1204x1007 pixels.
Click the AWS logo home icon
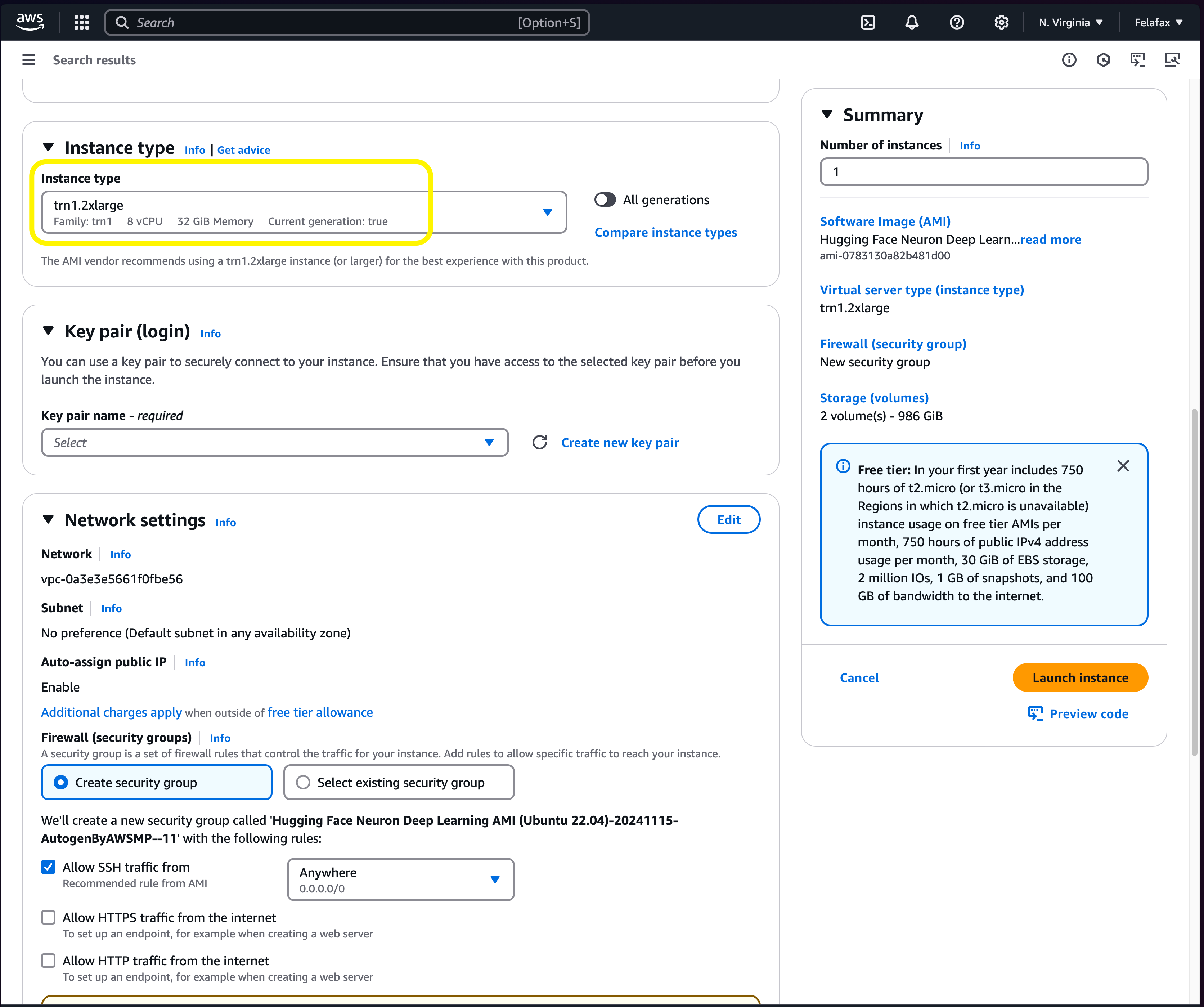(30, 22)
